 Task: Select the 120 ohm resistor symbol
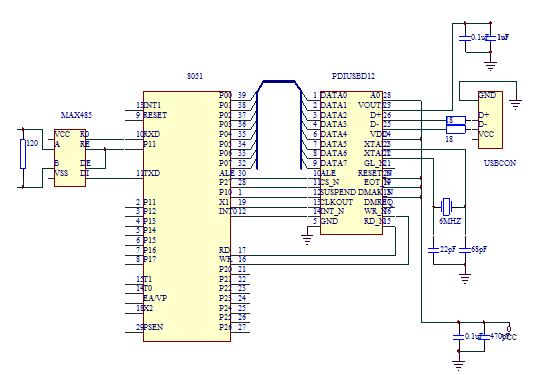click(x=23, y=154)
